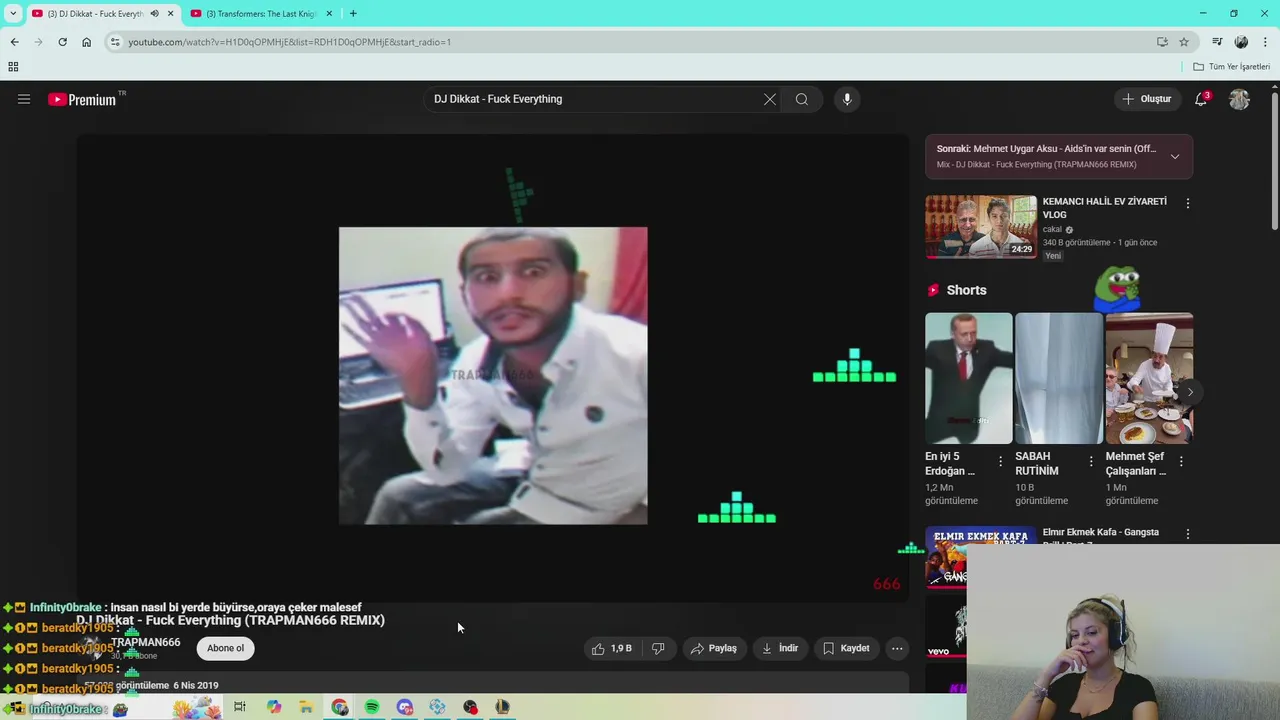1280x720 pixels.
Task: Switch to Transformers: The Last Knight tab
Action: [261, 14]
